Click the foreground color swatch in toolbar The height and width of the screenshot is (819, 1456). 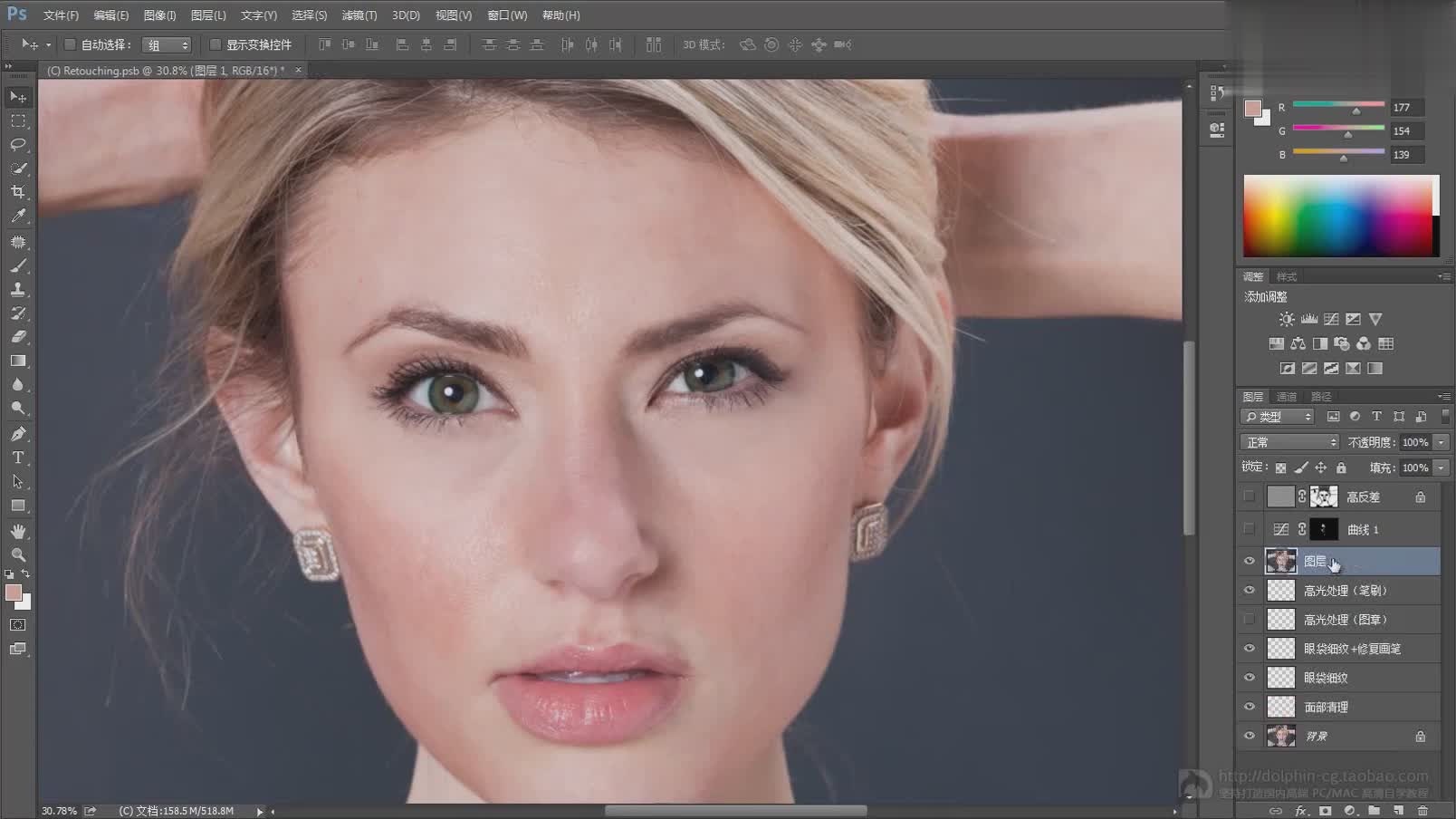pyautogui.click(x=14, y=593)
